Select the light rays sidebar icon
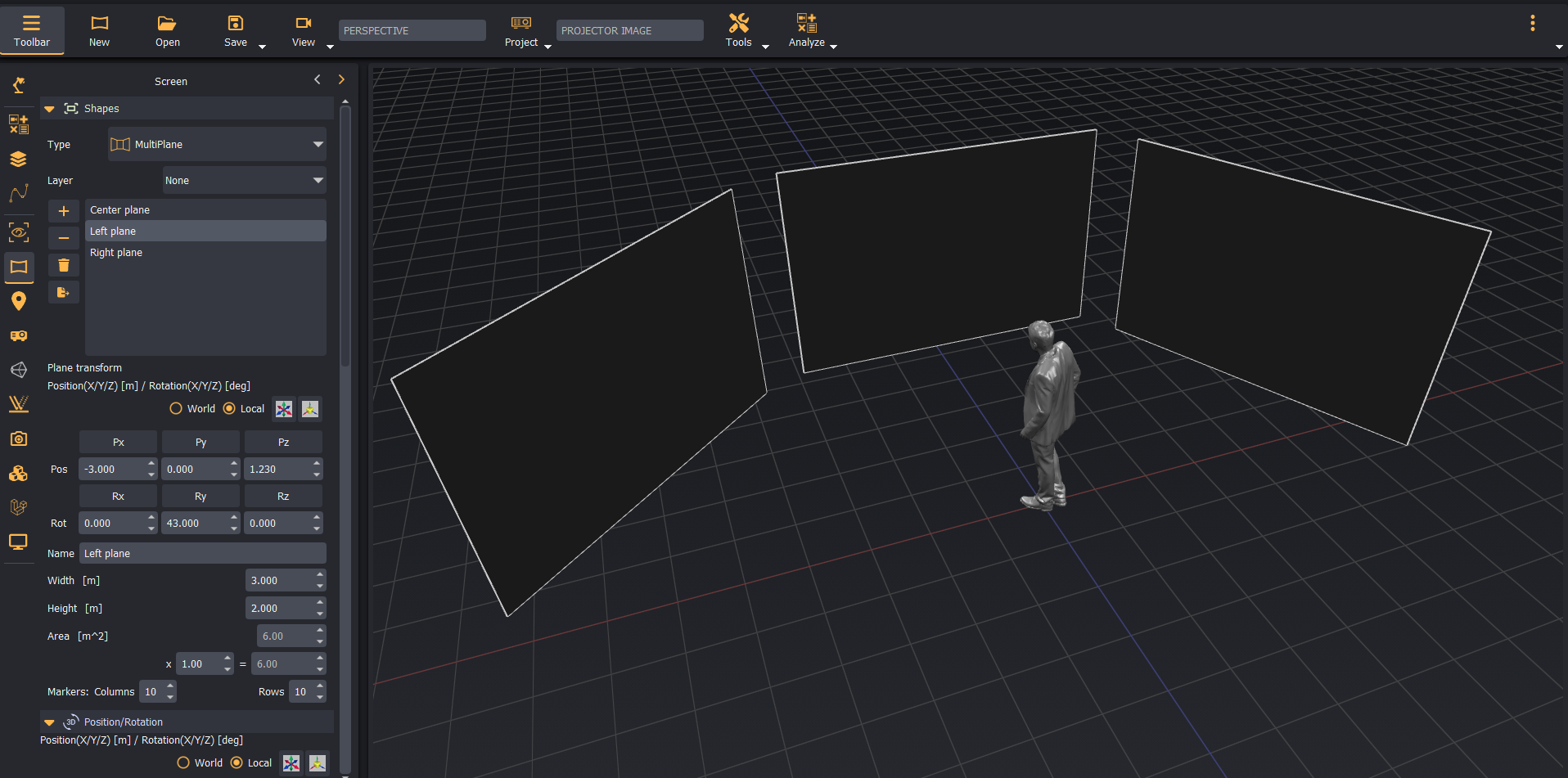Image resolution: width=1568 pixels, height=778 pixels. [x=19, y=404]
